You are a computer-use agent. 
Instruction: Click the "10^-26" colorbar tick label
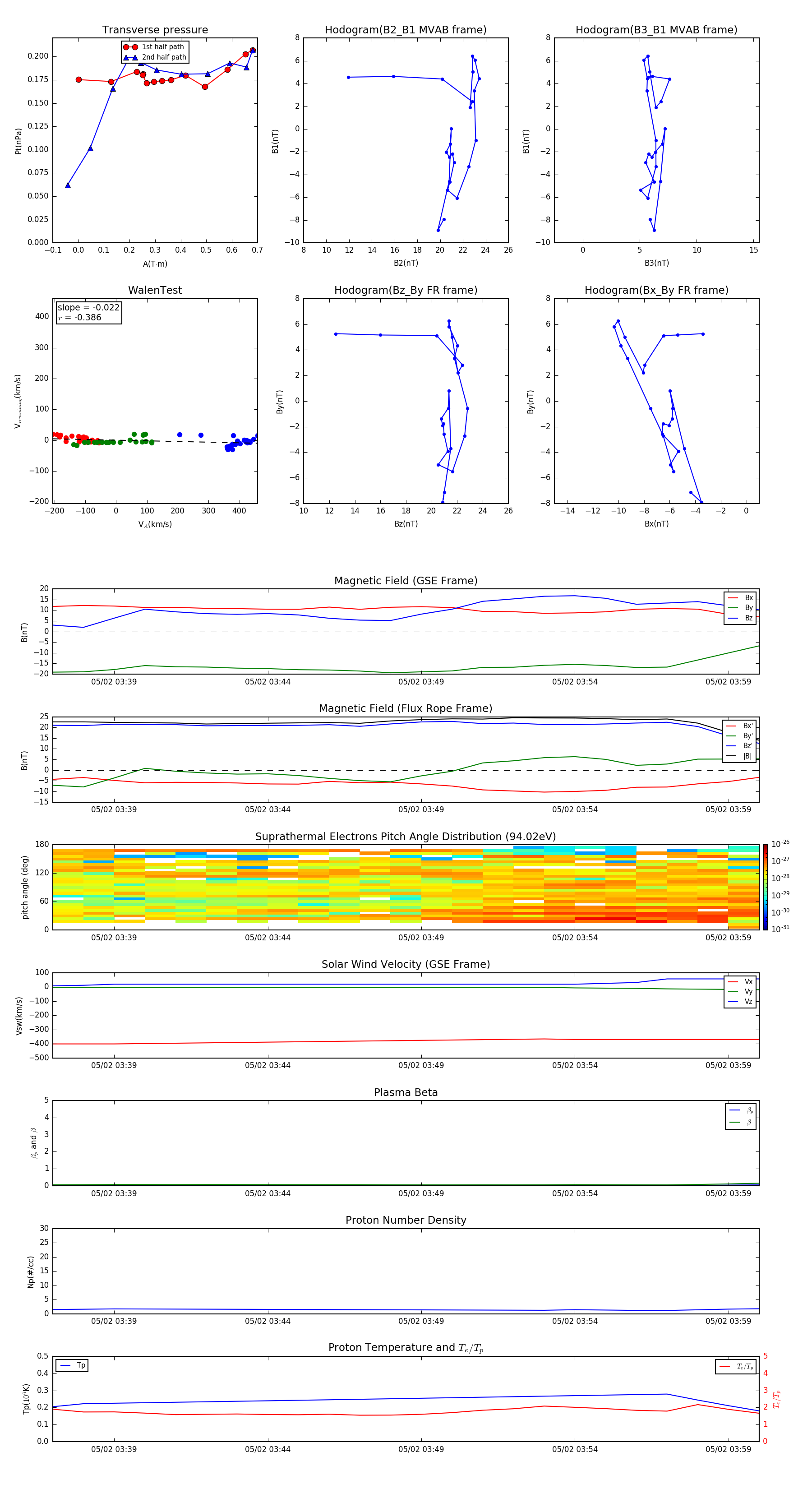(780, 844)
